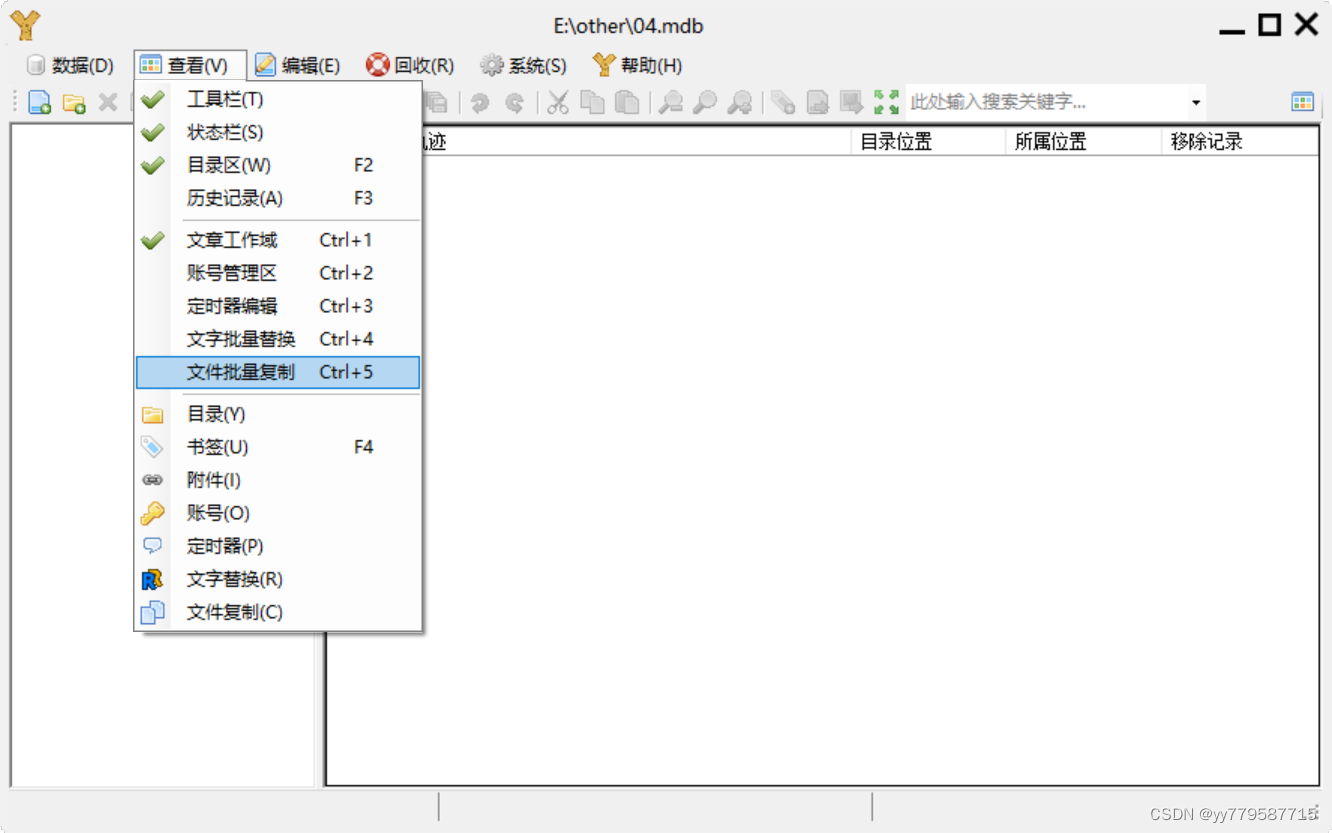Viewport: 1332px width, 833px height.
Task: Open 目录(Y) with folder icon
Action: 278,414
